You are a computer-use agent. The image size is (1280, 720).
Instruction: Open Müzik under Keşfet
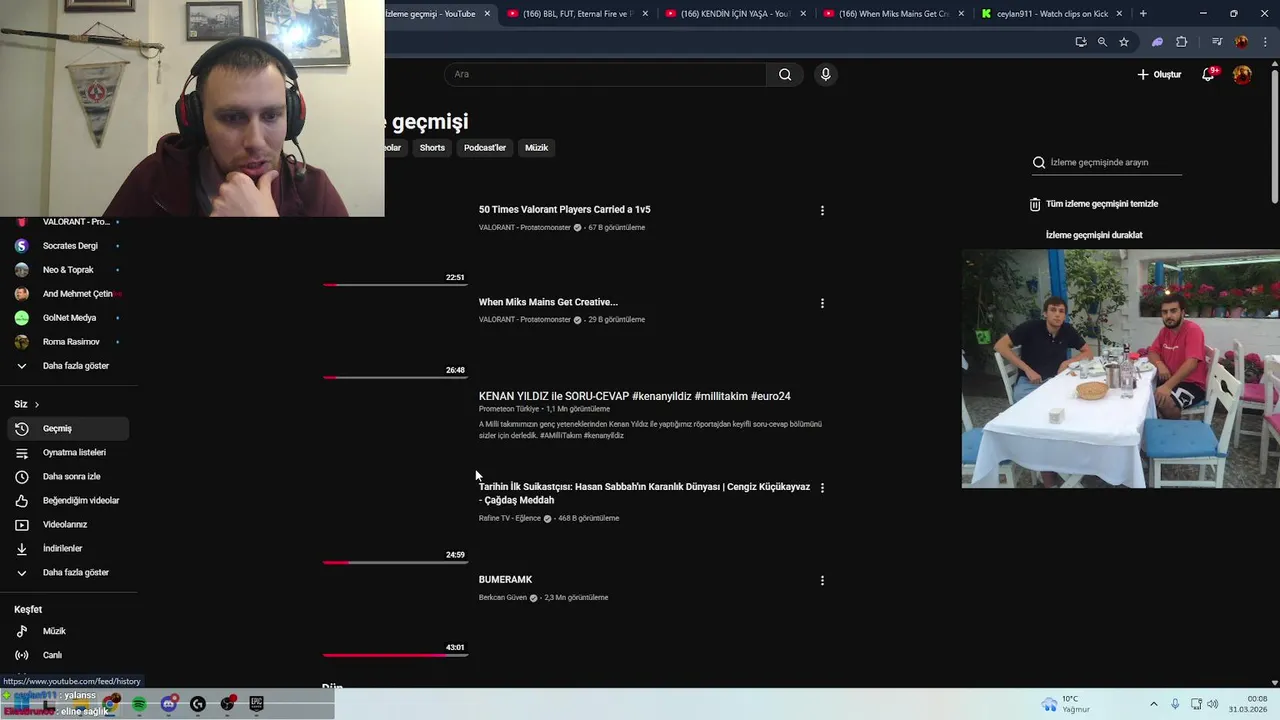68,632
